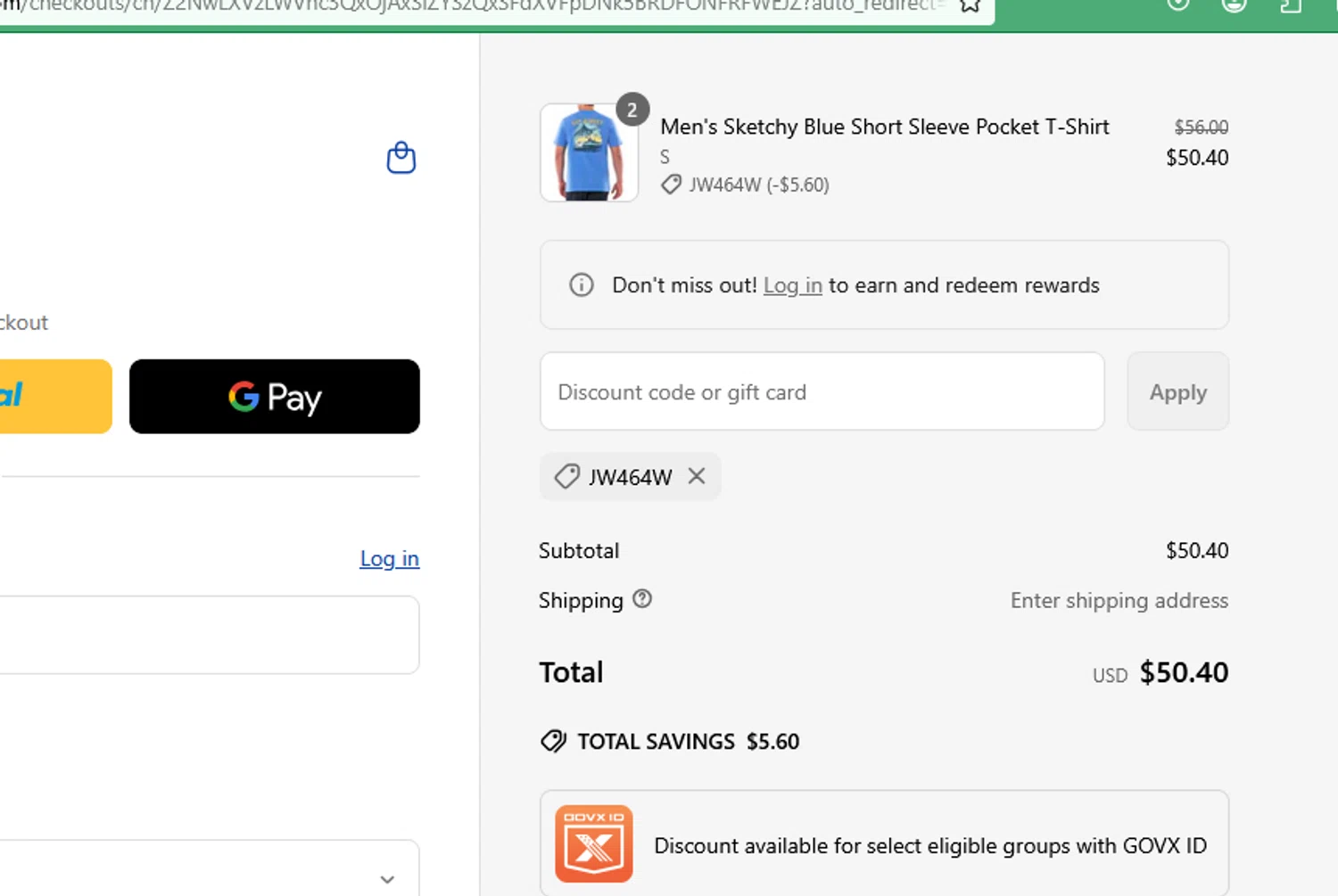Select the product title Men's Sketchy Blue T-Shirt
The width and height of the screenshot is (1338, 896).
click(x=885, y=127)
